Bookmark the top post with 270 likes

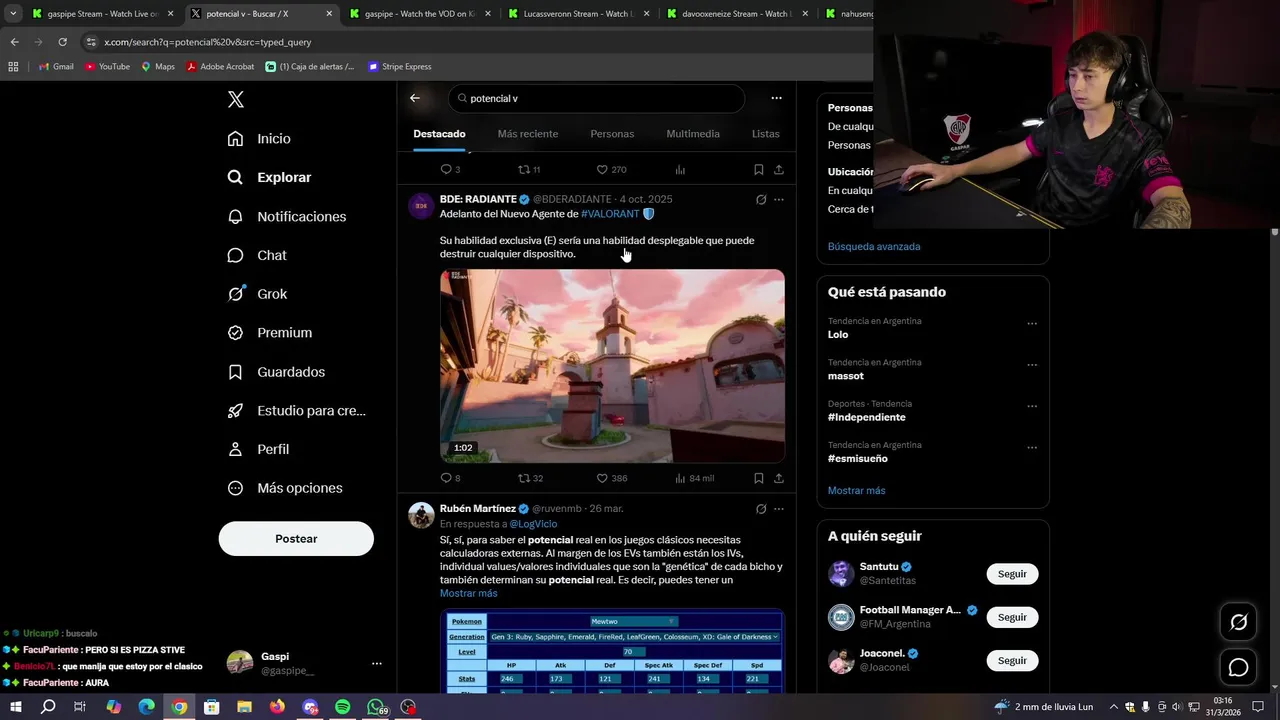click(759, 169)
